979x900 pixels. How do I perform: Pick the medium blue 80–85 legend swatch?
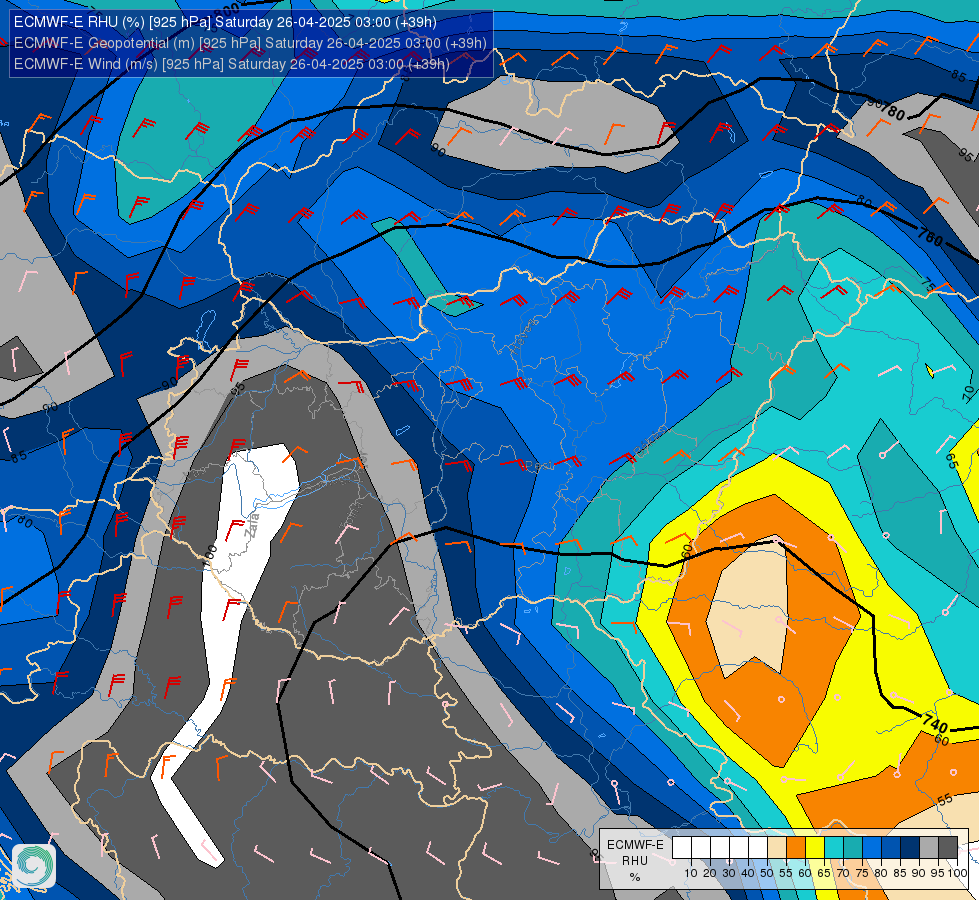point(891,848)
